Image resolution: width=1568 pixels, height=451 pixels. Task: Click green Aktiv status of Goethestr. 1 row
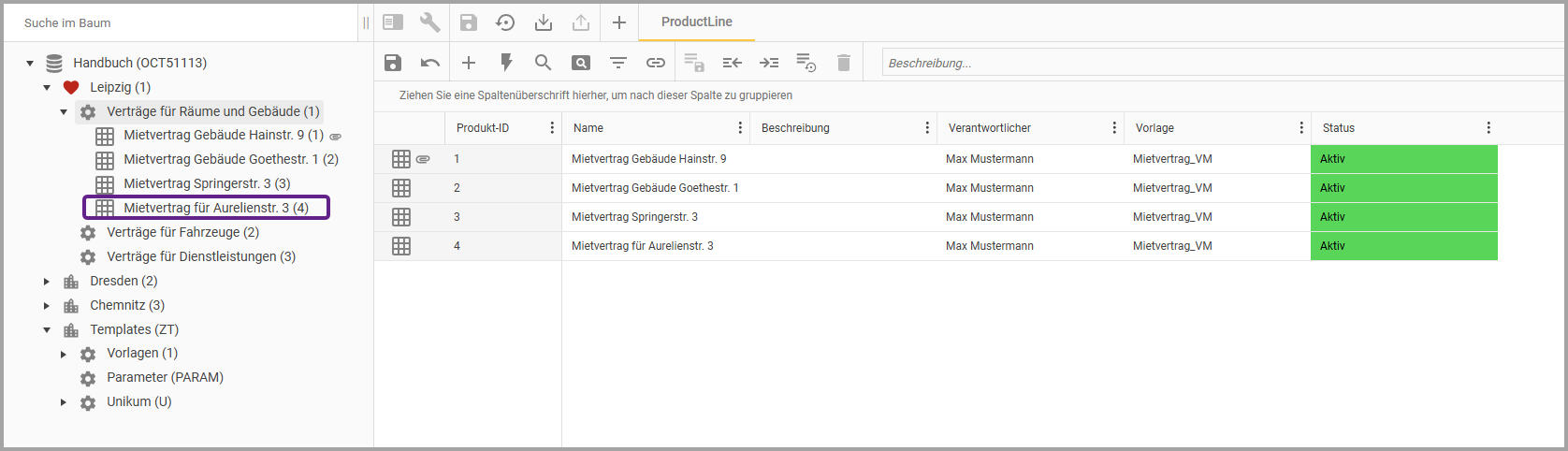(1403, 188)
